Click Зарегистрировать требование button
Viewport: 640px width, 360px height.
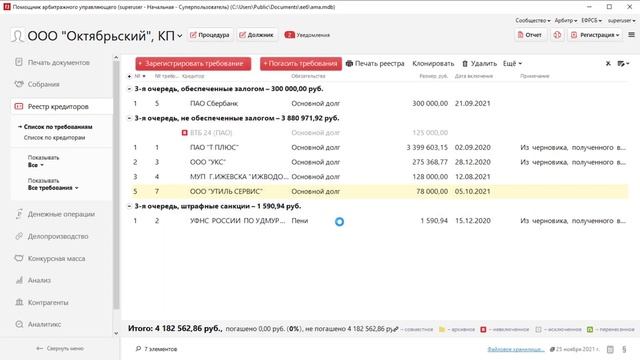[193, 64]
